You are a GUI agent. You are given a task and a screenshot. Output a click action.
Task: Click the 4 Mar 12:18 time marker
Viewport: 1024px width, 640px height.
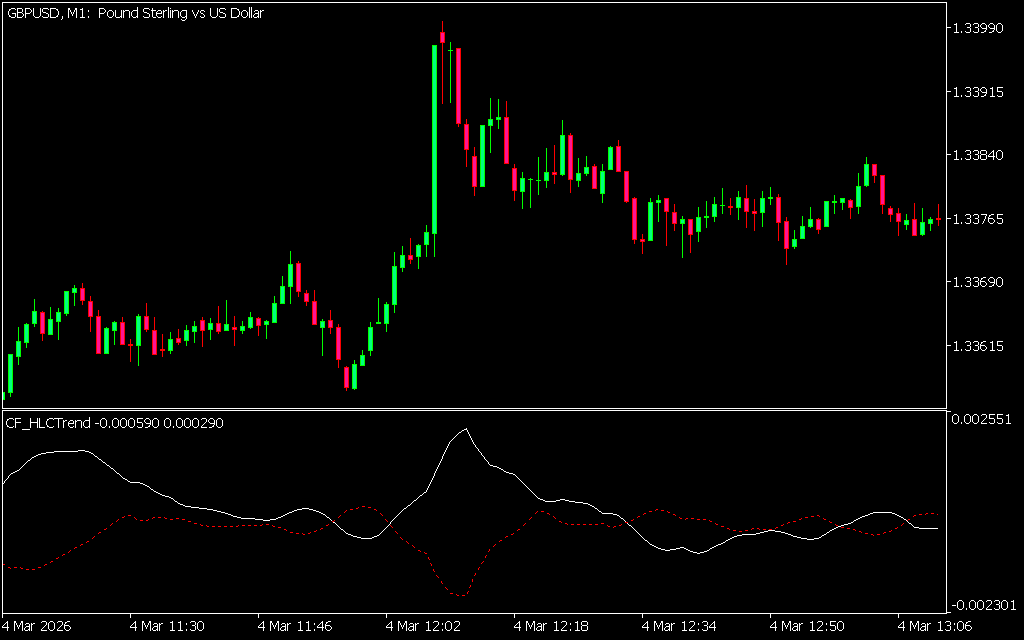[551, 626]
